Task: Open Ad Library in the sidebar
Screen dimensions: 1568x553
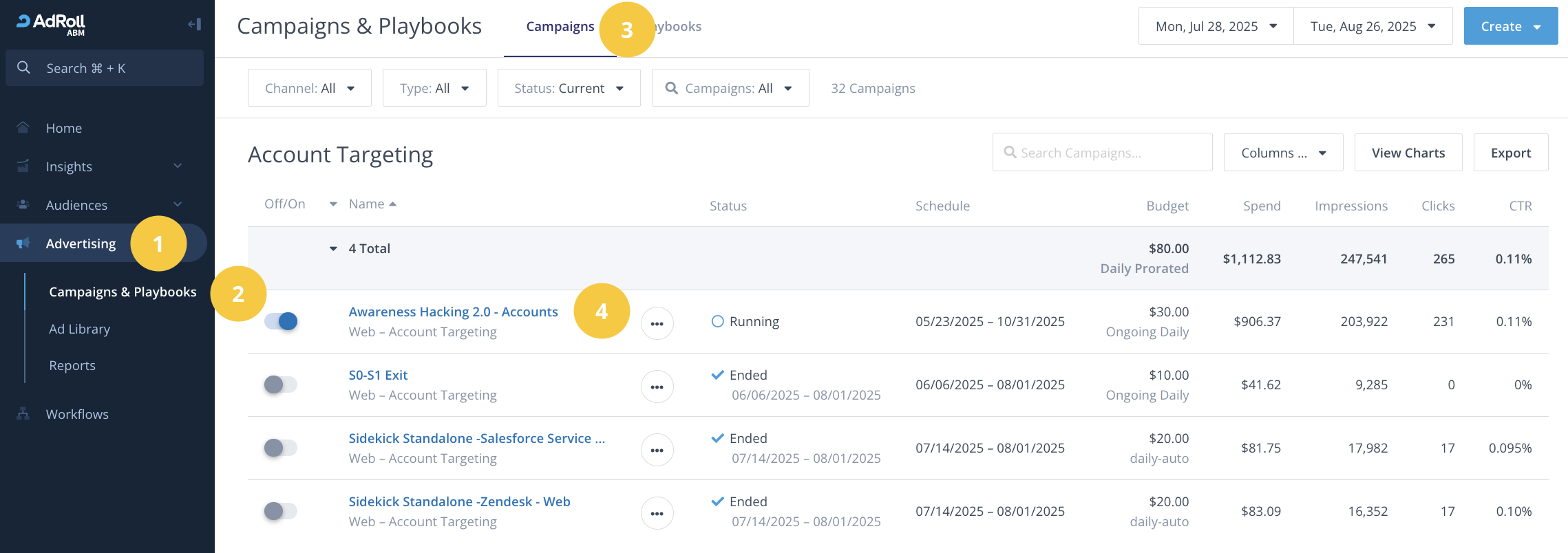Action: pos(79,329)
